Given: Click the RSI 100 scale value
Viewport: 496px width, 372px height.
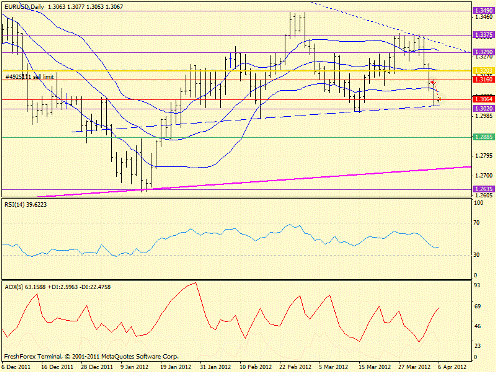Looking at the screenshot, I should pyautogui.click(x=478, y=203).
